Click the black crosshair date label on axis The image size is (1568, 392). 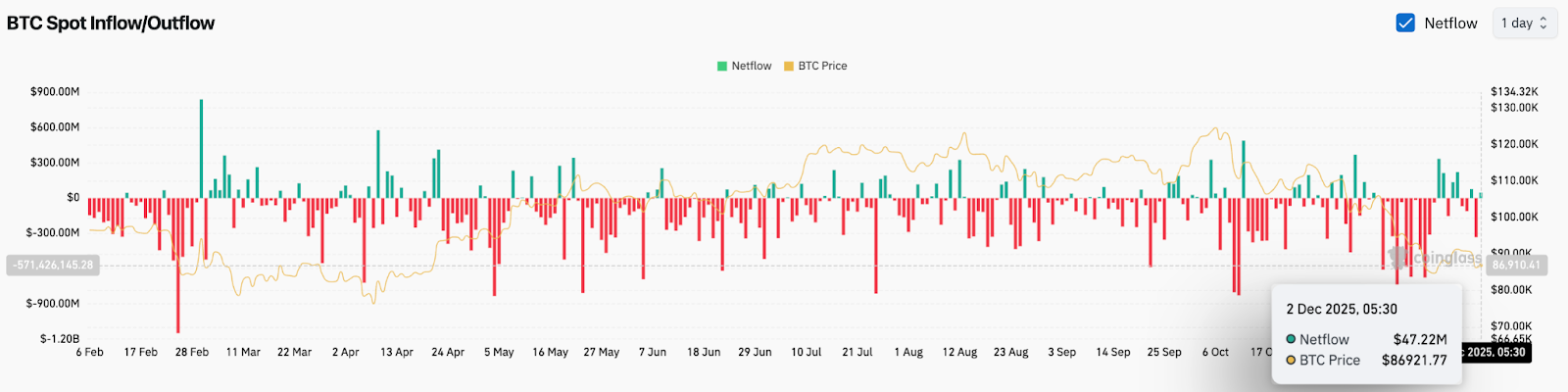(1495, 352)
